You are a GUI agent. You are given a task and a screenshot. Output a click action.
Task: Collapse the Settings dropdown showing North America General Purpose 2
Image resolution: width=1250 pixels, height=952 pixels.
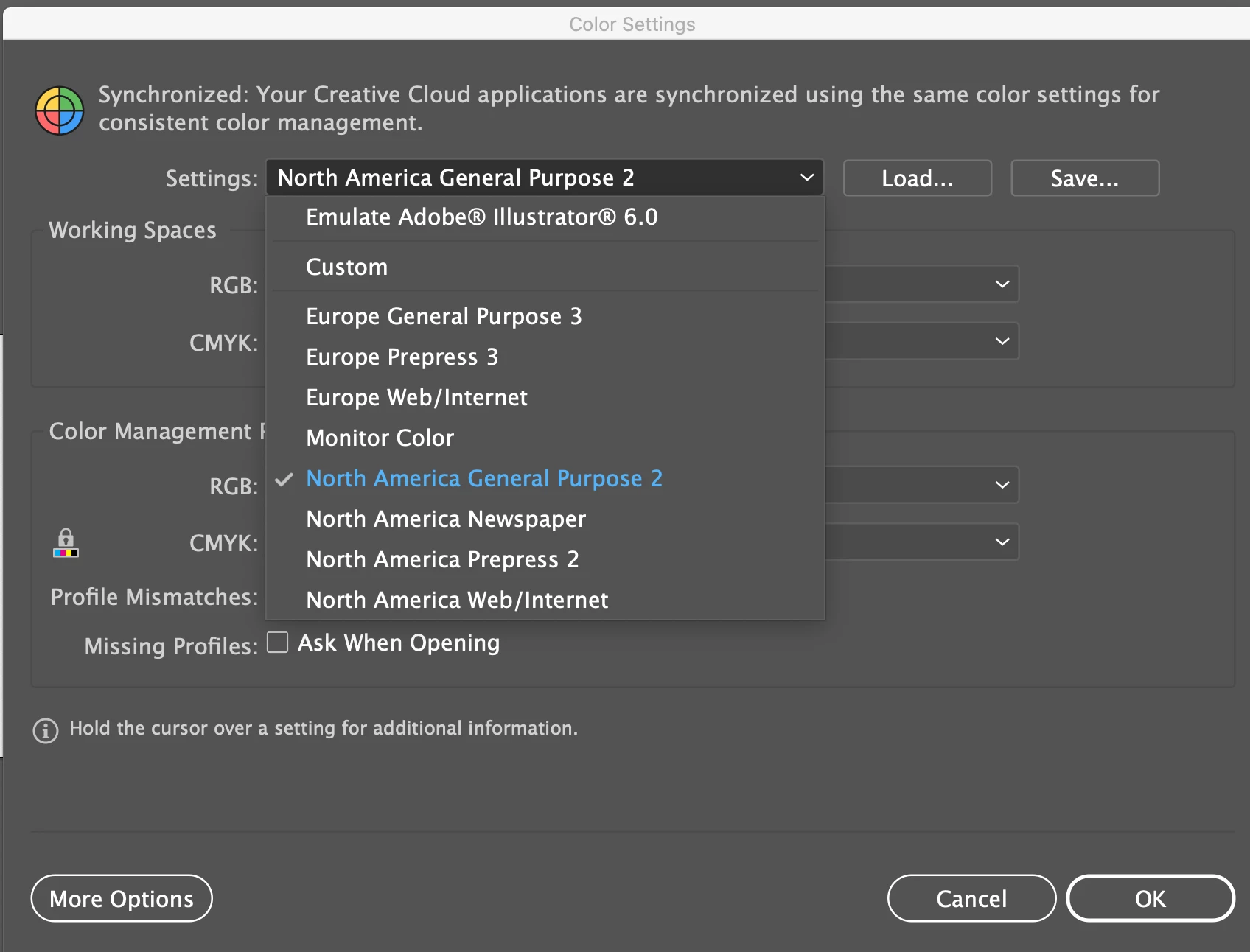(545, 178)
